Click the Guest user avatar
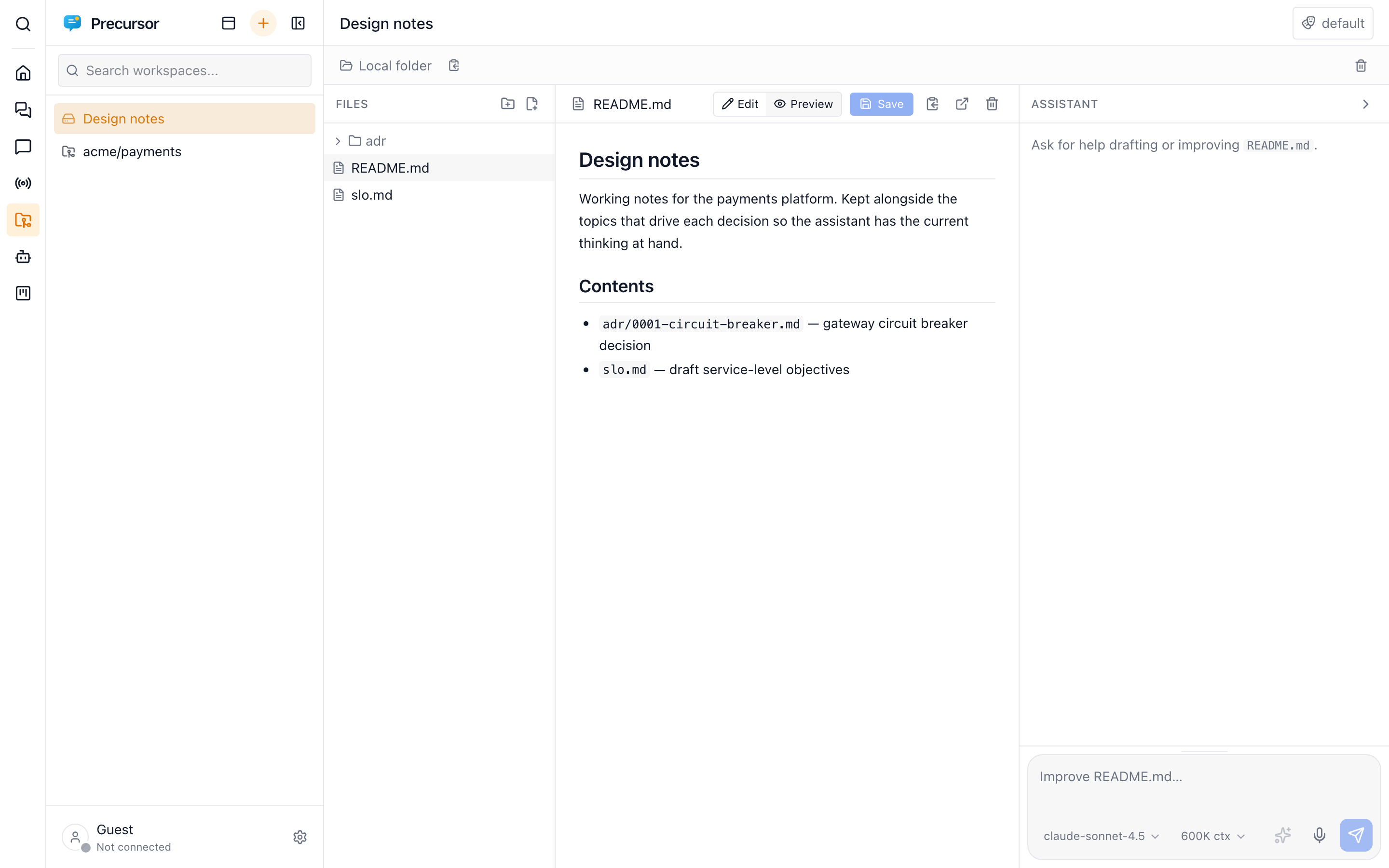Screen dimensions: 1389x868 click(x=75, y=837)
